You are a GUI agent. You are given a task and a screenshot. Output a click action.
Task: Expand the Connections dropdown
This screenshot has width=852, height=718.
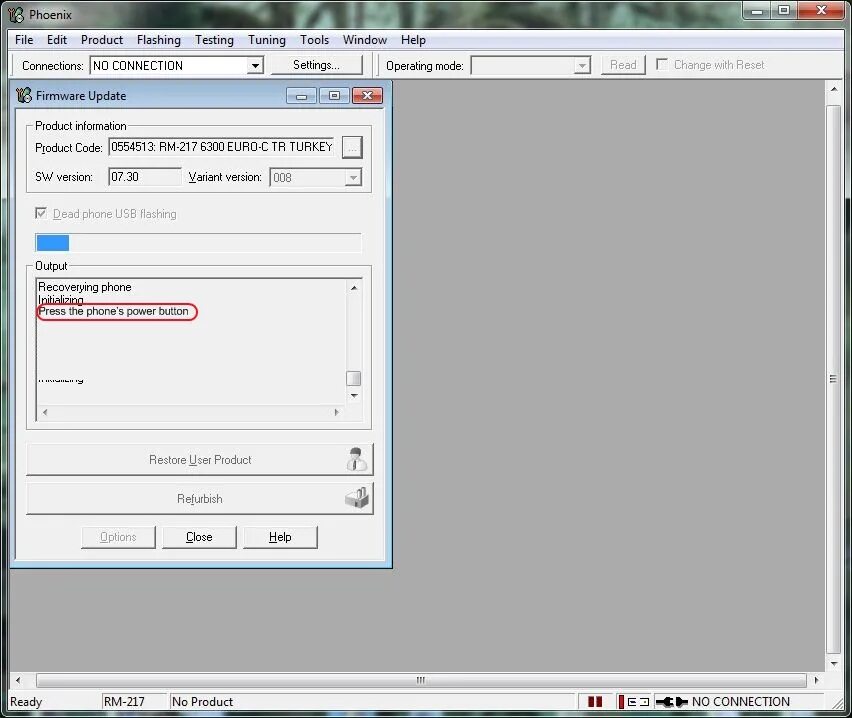[x=255, y=66]
